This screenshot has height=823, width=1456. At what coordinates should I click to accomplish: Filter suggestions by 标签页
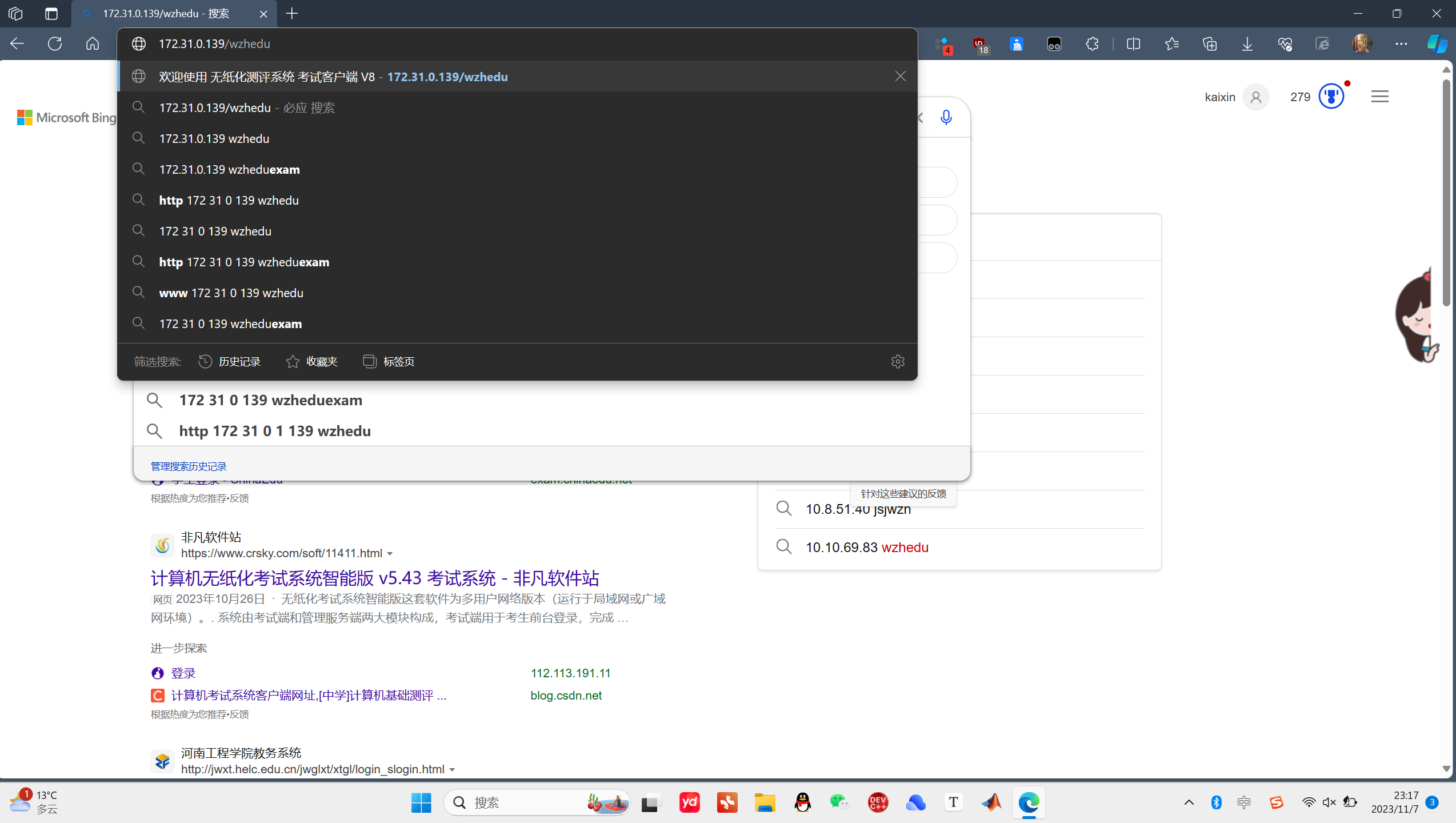389,361
